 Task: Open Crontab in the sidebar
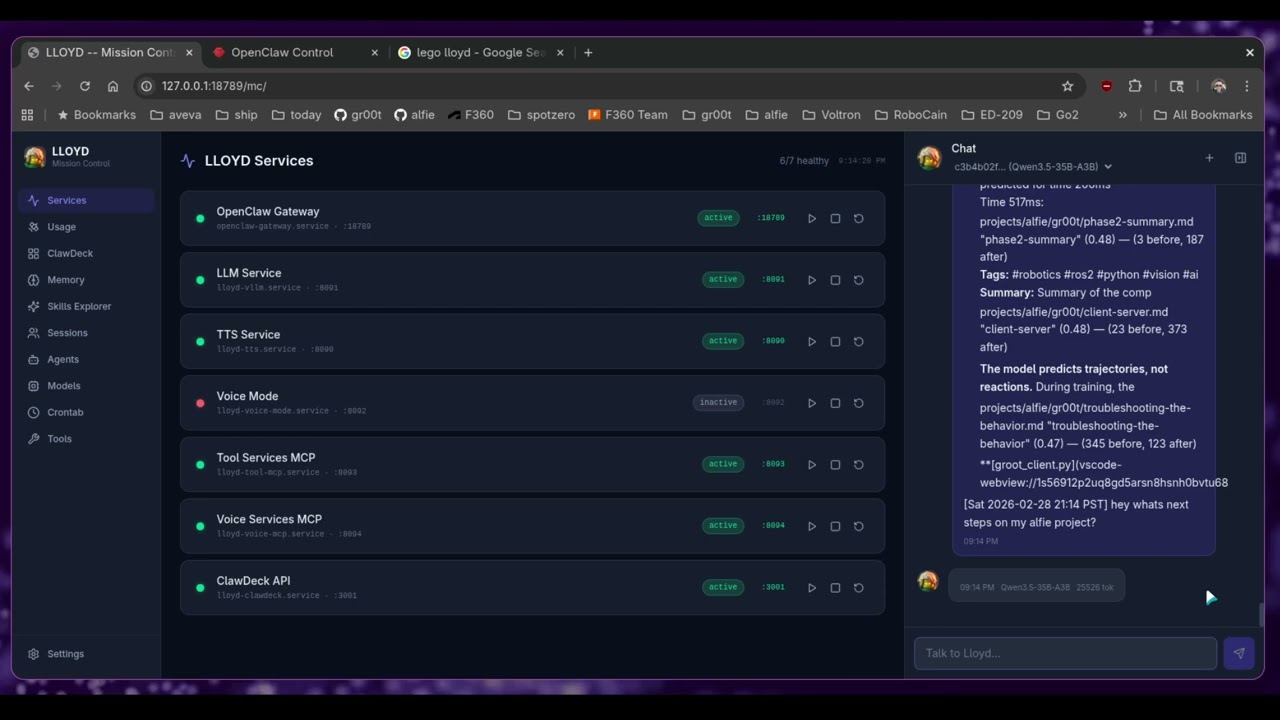coord(86,412)
